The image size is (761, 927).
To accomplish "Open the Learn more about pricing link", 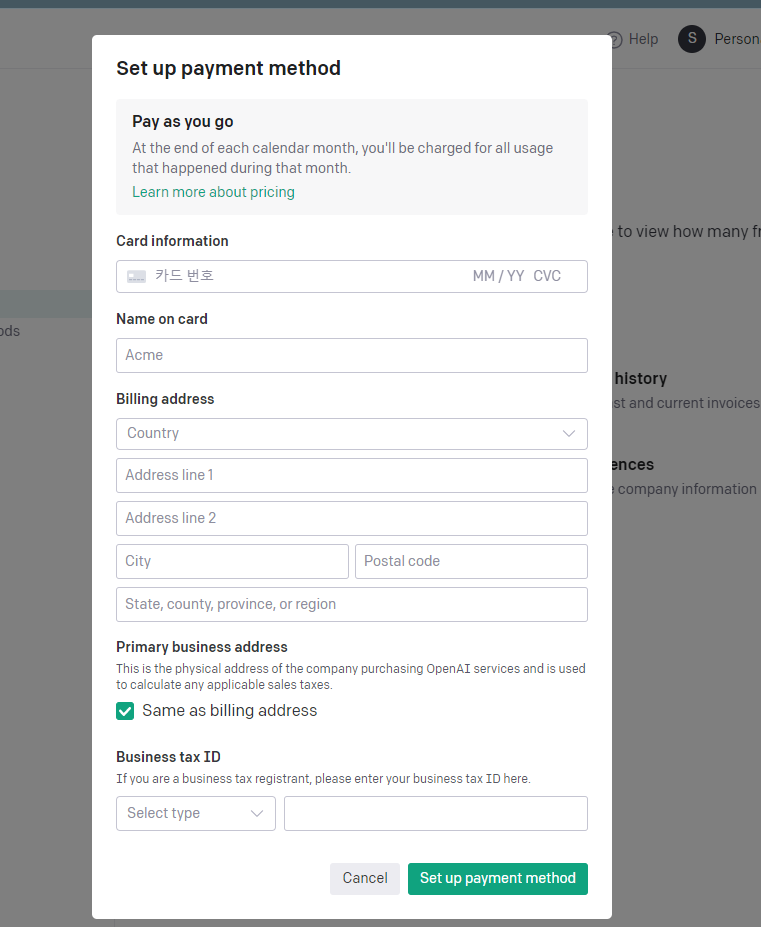I will pyautogui.click(x=213, y=192).
